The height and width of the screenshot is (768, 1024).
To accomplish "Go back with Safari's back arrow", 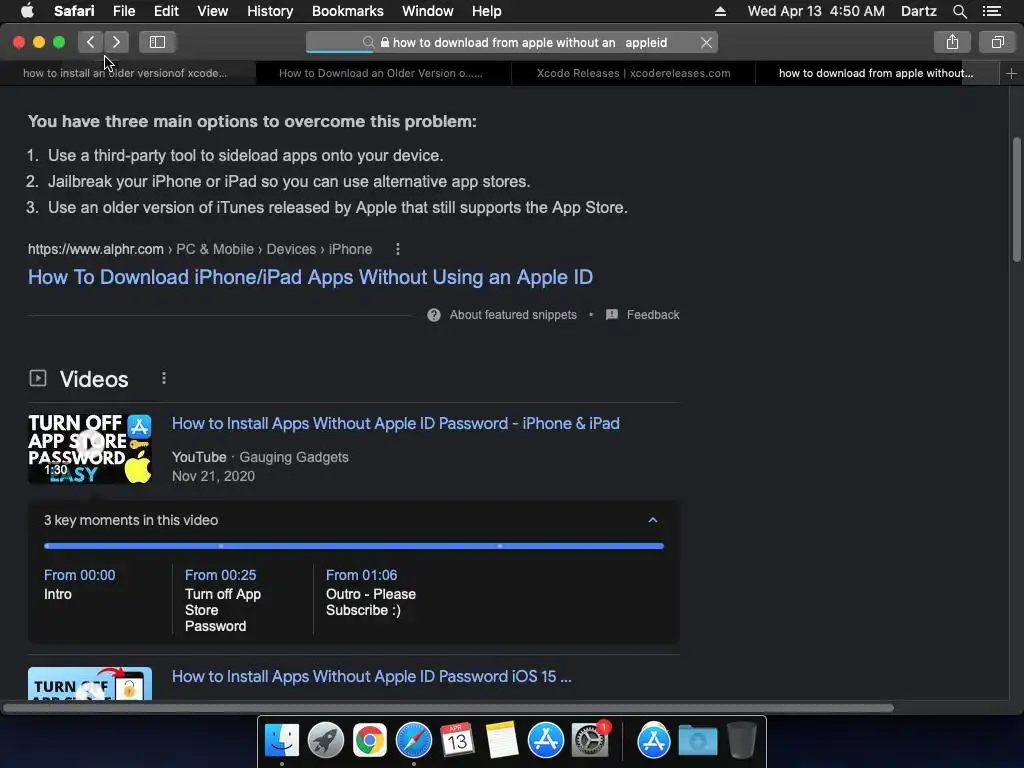I will pyautogui.click(x=91, y=42).
